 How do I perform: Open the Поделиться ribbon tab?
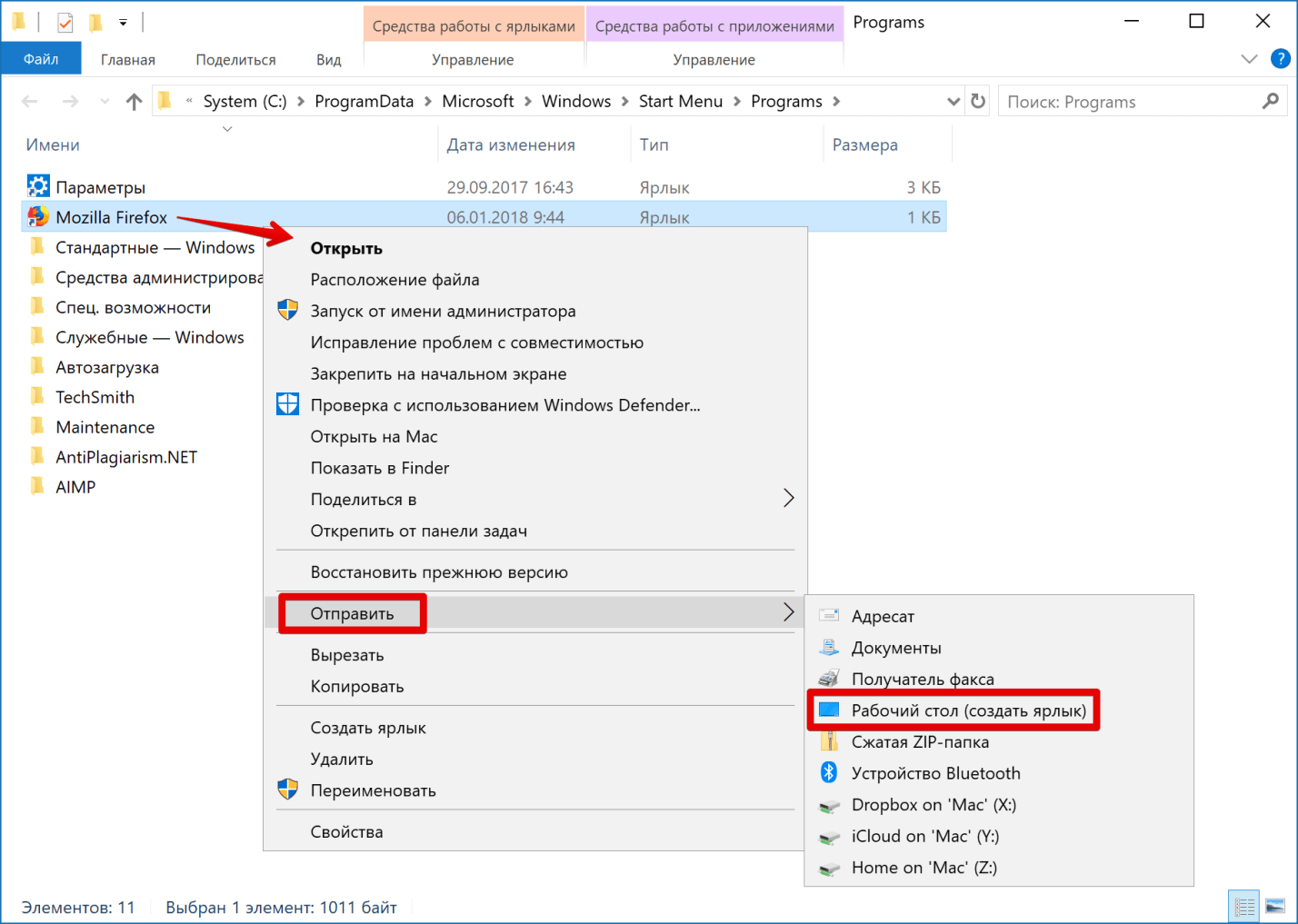click(x=235, y=59)
